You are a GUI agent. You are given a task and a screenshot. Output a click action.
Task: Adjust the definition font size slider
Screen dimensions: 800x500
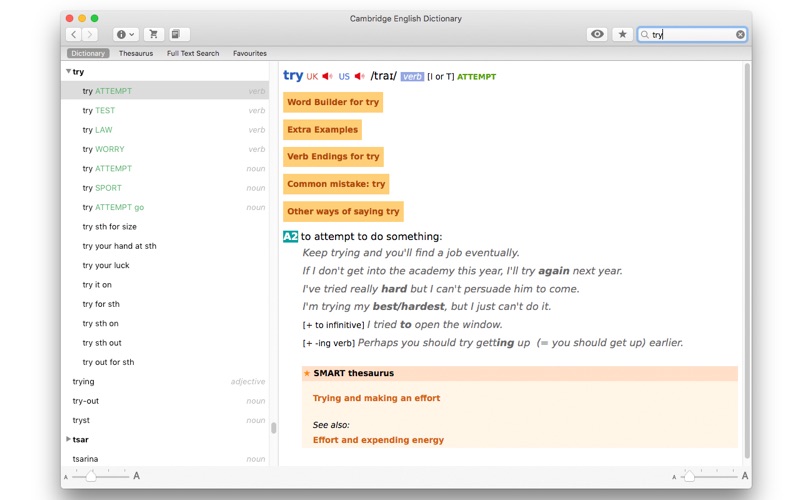coord(689,476)
